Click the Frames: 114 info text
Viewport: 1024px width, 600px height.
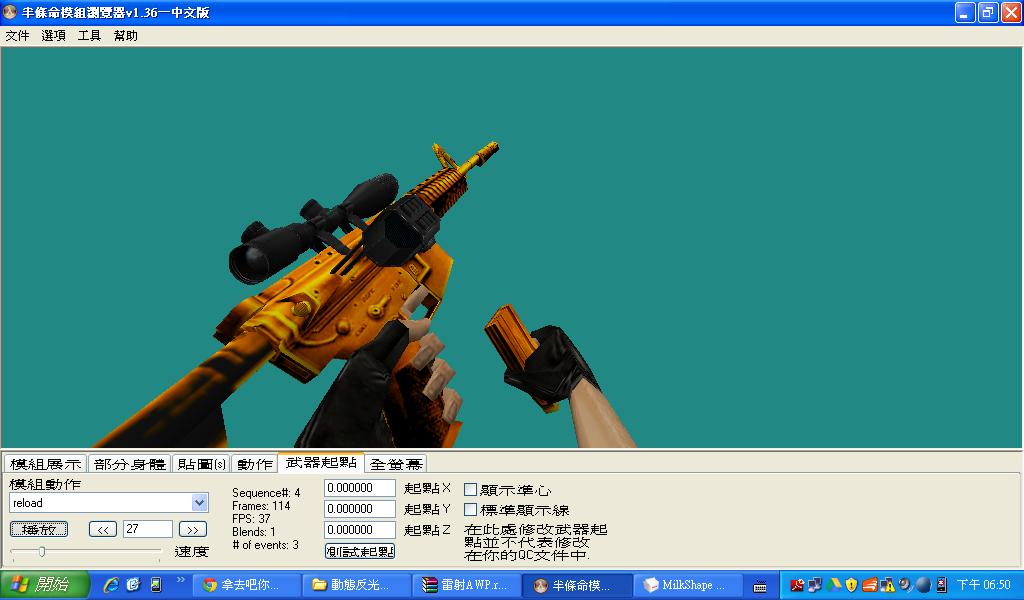tap(261, 506)
